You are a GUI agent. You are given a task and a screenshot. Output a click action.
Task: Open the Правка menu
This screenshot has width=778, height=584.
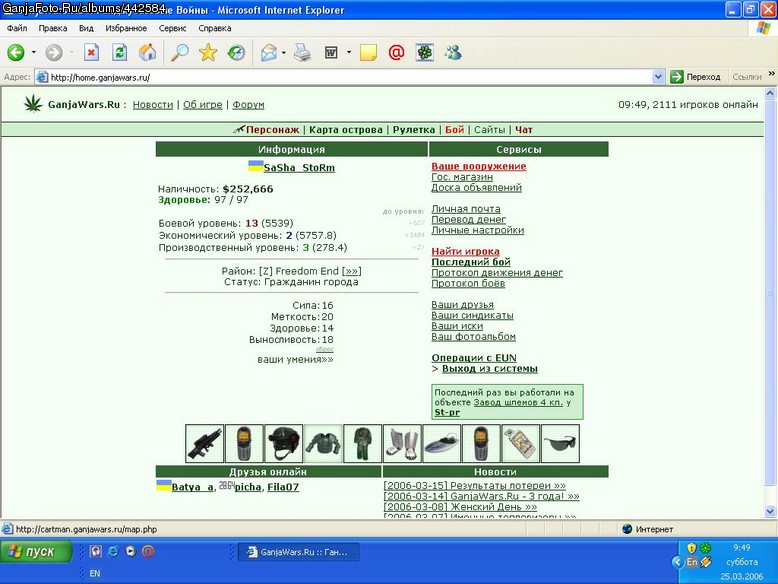click(x=53, y=28)
